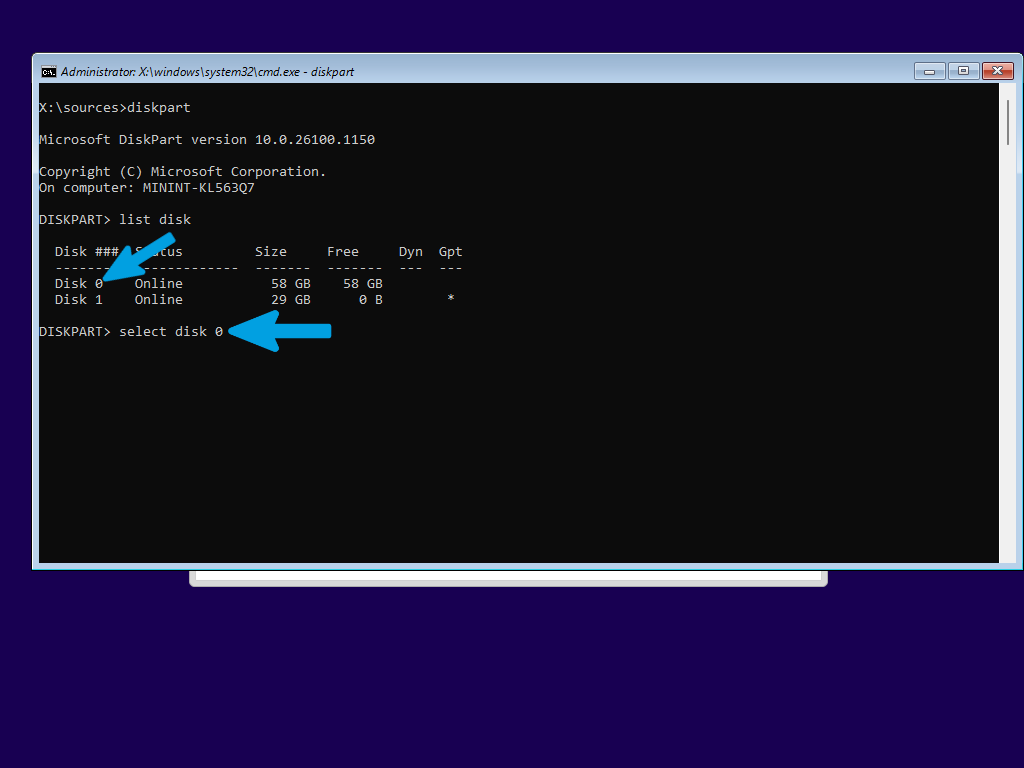The image size is (1024, 768).
Task: Click the blue arrow pointing at Disk 0
Action: click(x=138, y=257)
